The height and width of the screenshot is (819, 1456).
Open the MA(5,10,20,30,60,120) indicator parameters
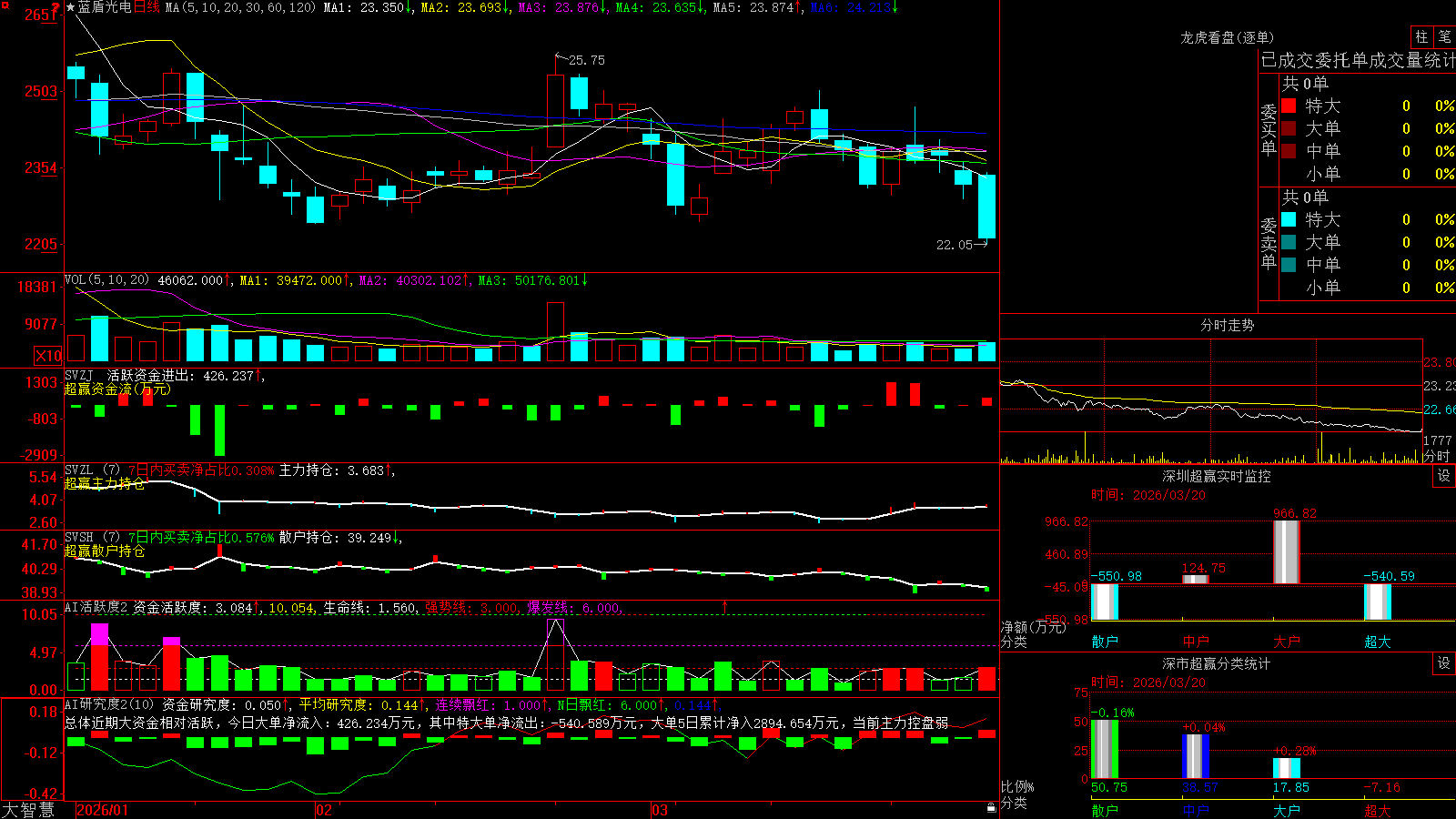[x=240, y=7]
